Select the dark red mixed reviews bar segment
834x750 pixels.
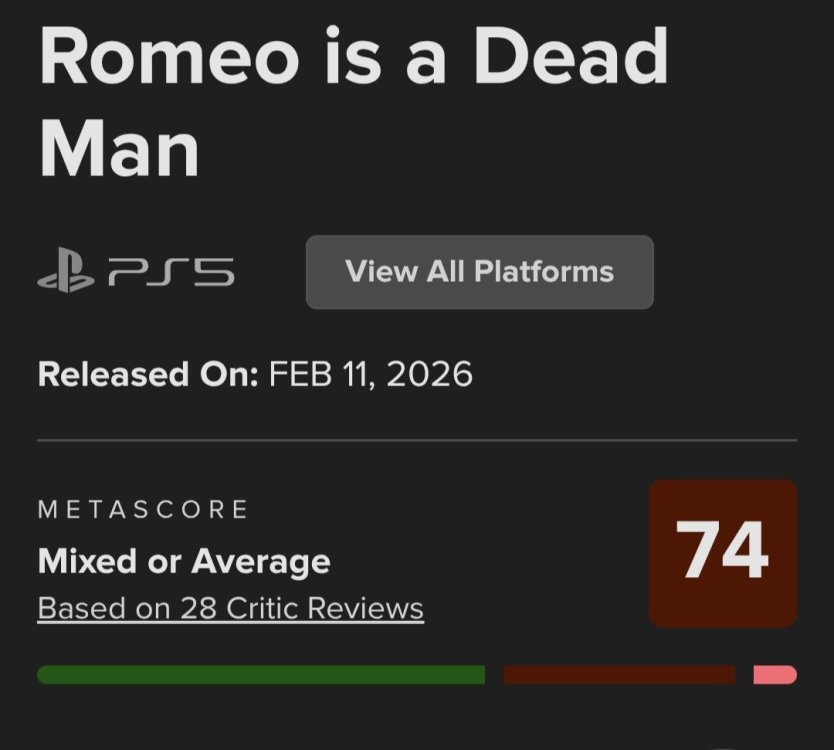point(618,675)
